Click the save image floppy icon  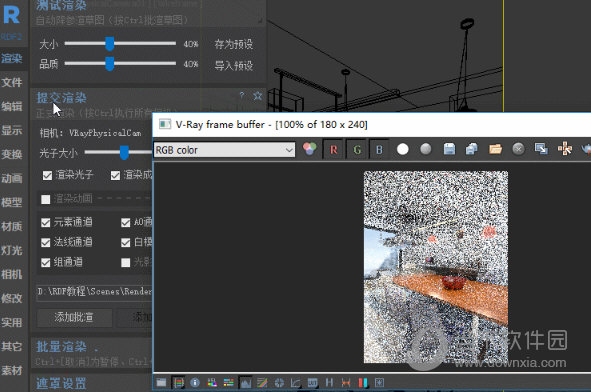(x=449, y=150)
